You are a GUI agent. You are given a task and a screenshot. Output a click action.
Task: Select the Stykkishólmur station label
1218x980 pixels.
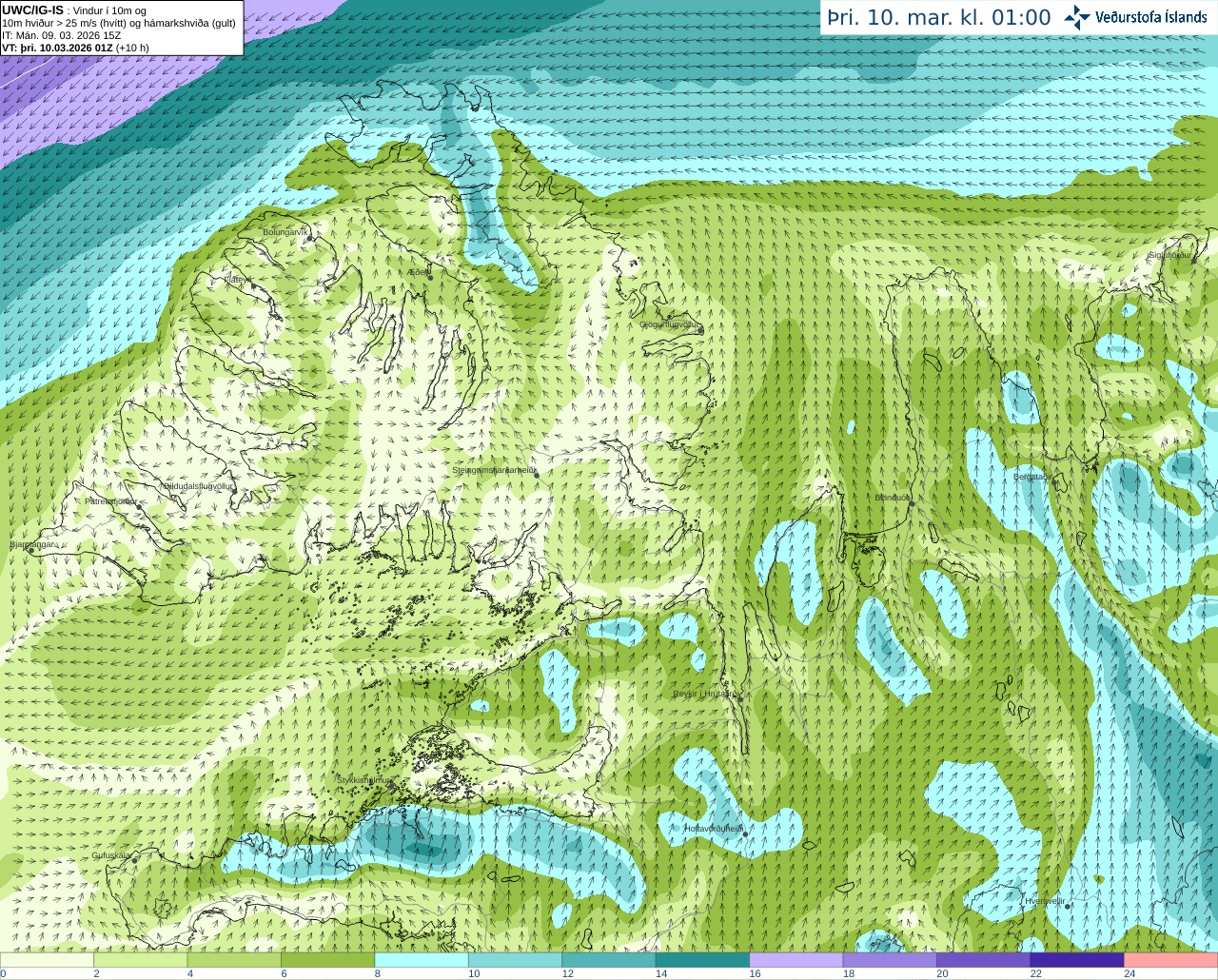coord(364,779)
